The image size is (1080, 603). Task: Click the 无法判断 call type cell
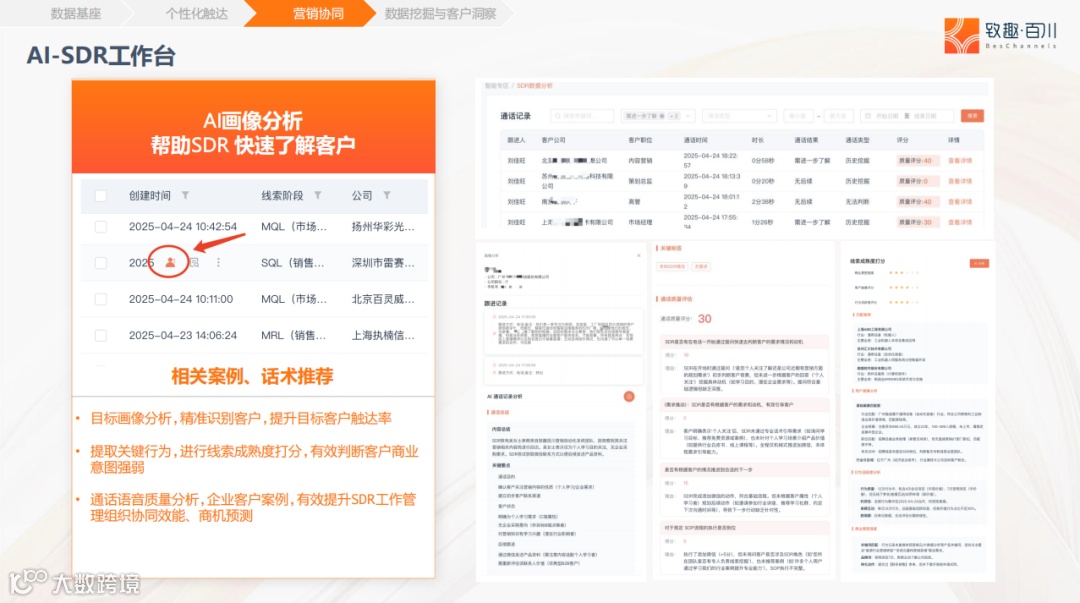857,202
